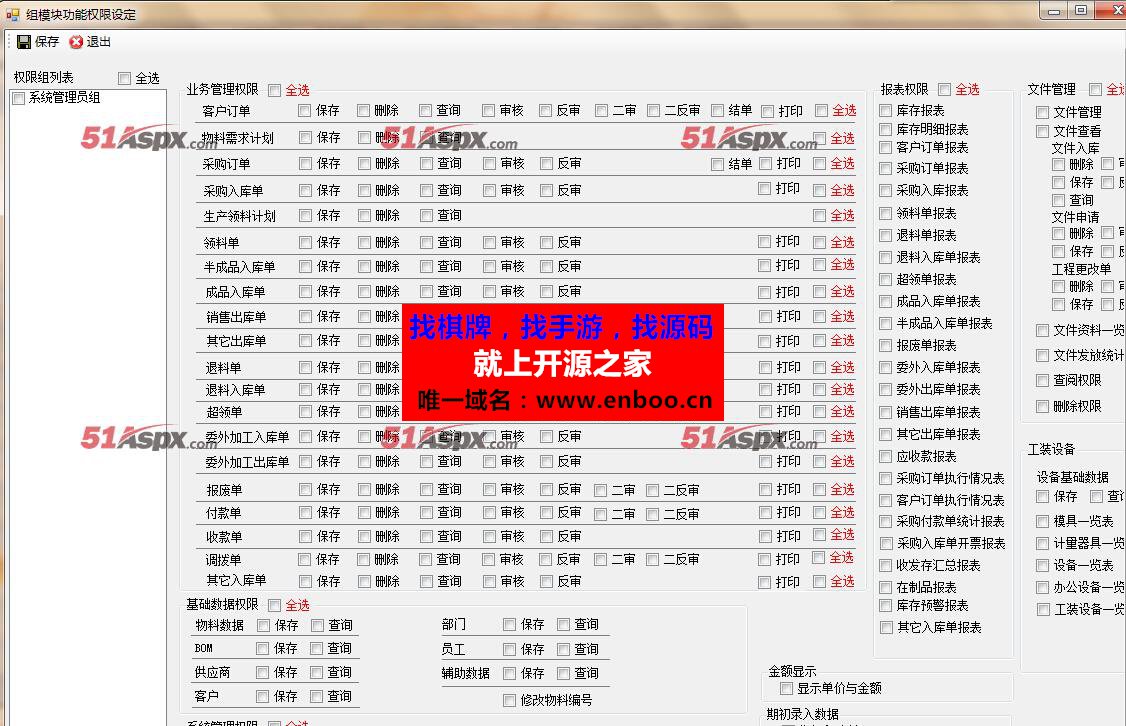Check the 库存明细报表 report permission

[886, 129]
